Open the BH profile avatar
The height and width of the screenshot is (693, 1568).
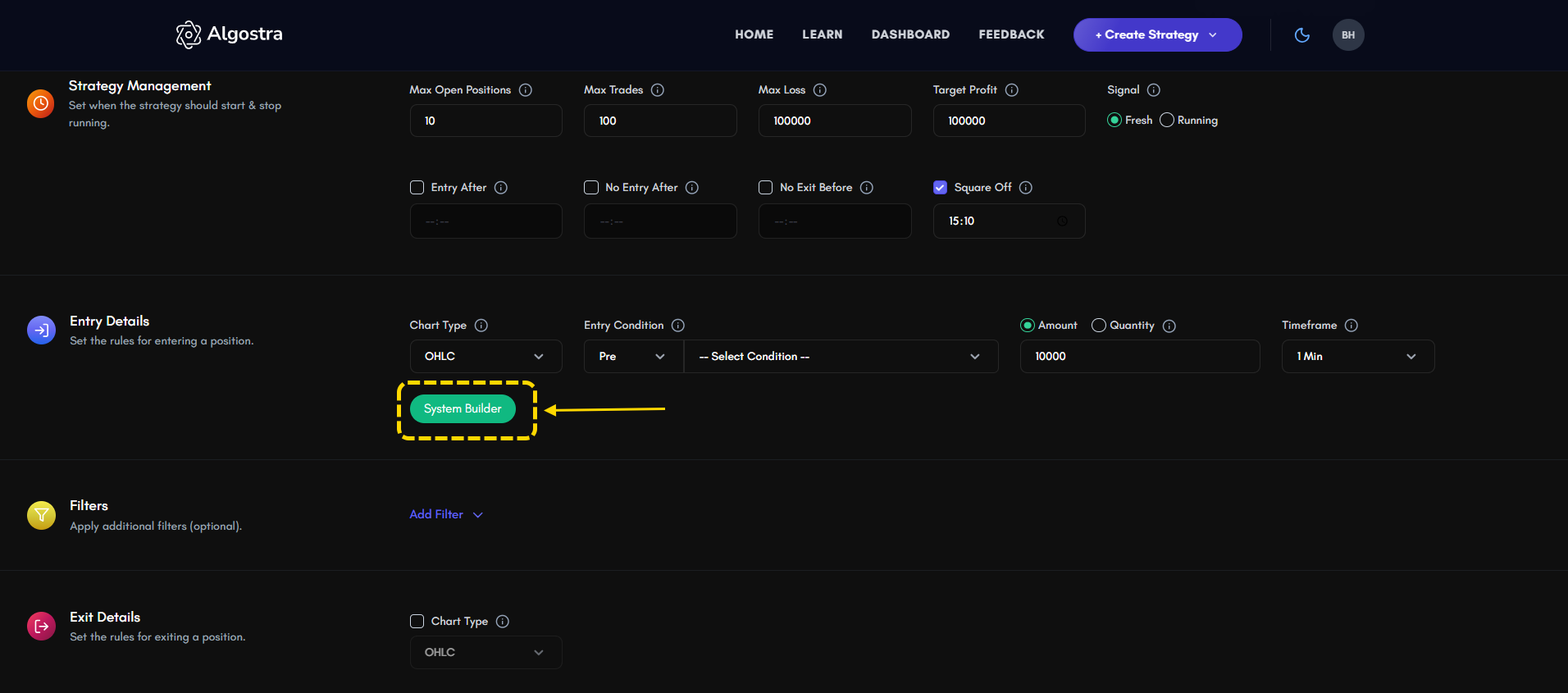1348,34
